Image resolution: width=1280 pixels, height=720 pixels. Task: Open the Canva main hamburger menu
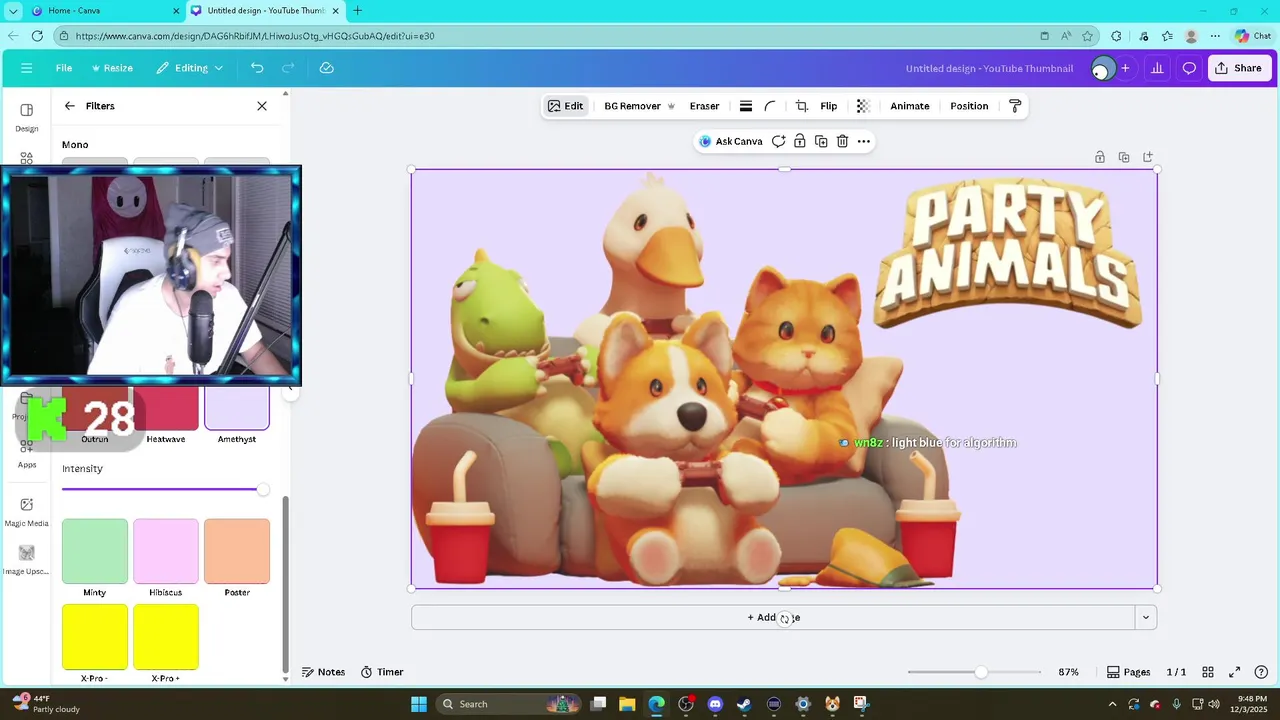[x=26, y=68]
